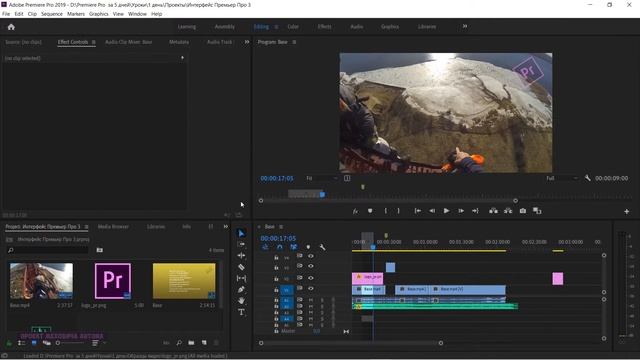Switch to the Audio Clip Mixer tab

pos(129,42)
